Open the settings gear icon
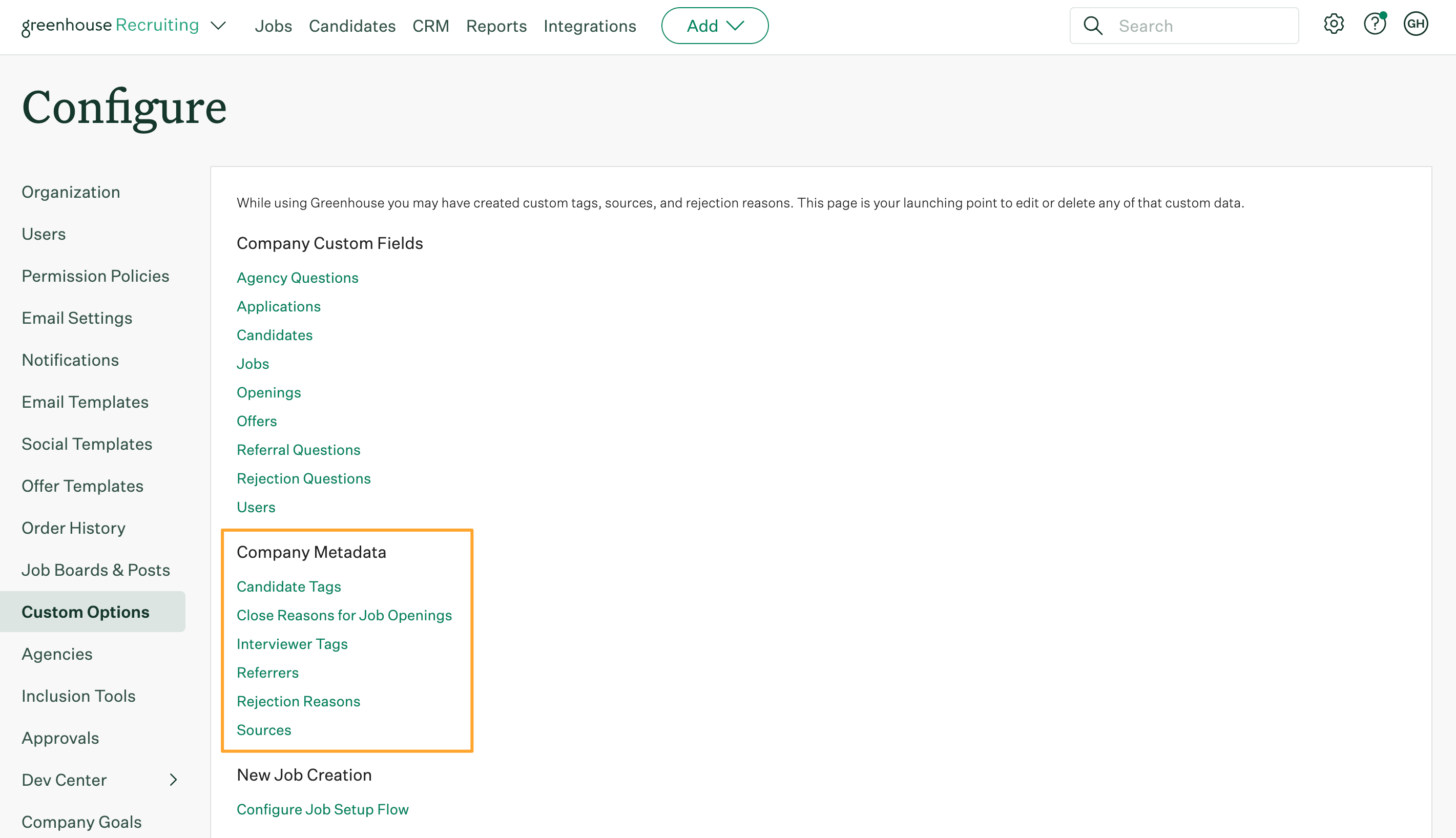Screen dimensions: 1456x838 pyautogui.click(x=1334, y=24)
